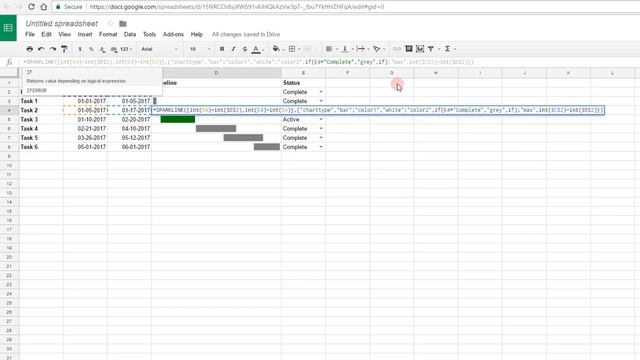Click the Insert chart icon
The image size is (640, 360).
click(x=420, y=49)
